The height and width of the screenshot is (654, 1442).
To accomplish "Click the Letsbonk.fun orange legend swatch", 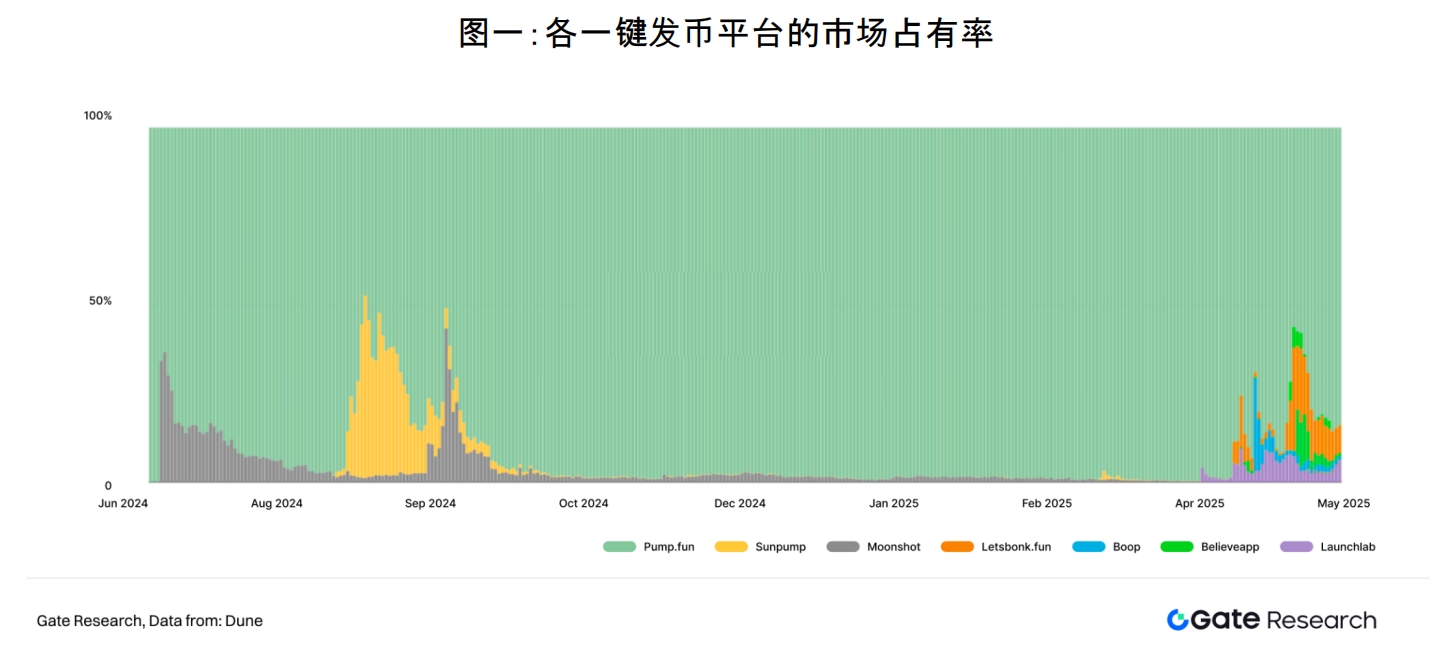I will coord(957,547).
